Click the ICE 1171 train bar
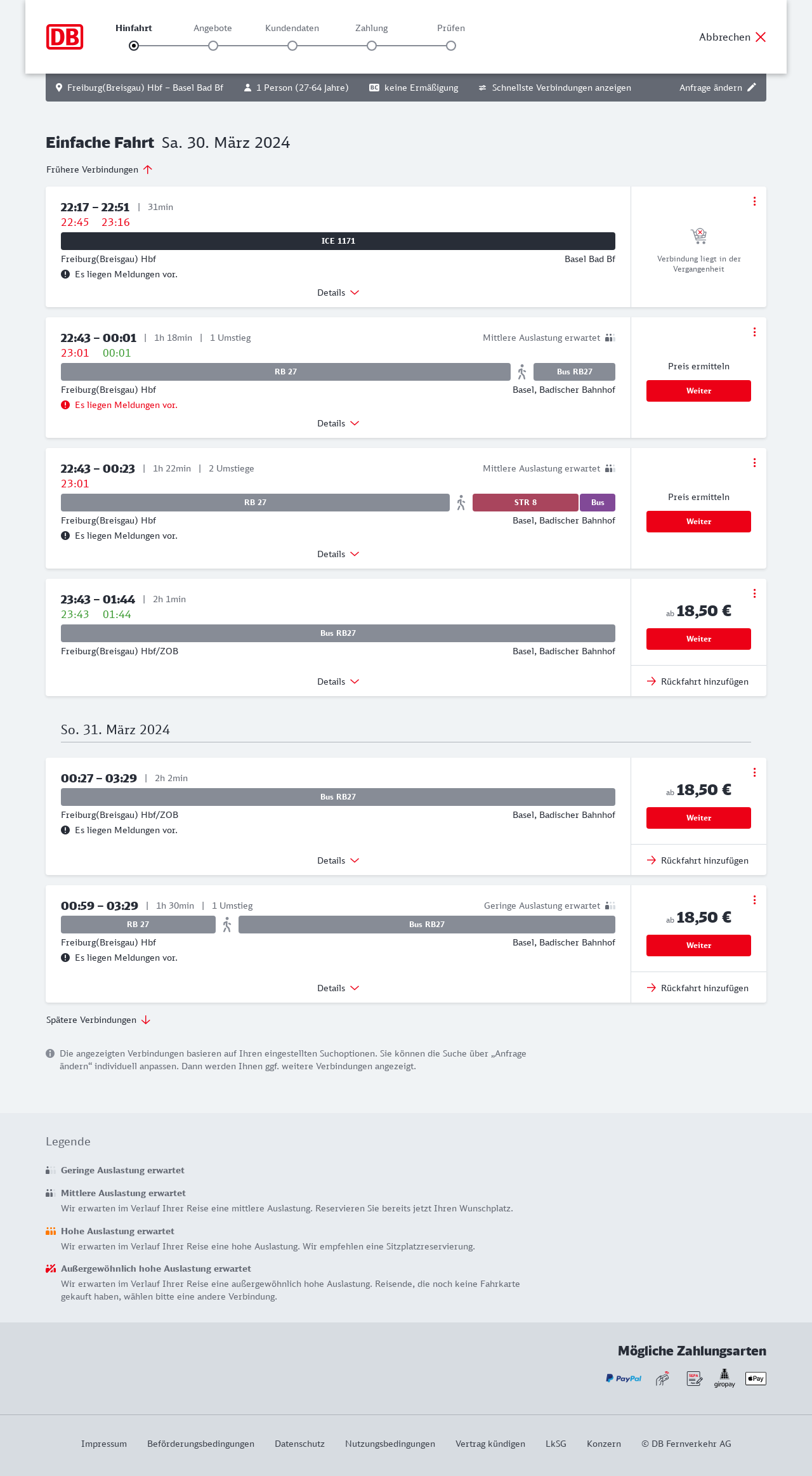The width and height of the screenshot is (812, 1476). tap(338, 241)
